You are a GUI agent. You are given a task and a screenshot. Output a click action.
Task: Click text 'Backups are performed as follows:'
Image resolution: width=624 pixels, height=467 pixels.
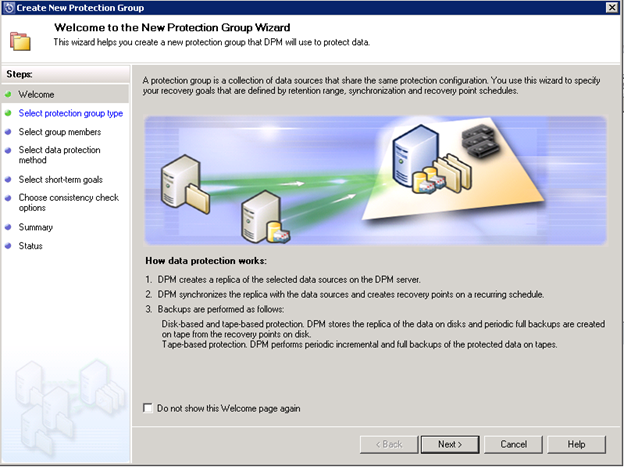pos(221,309)
